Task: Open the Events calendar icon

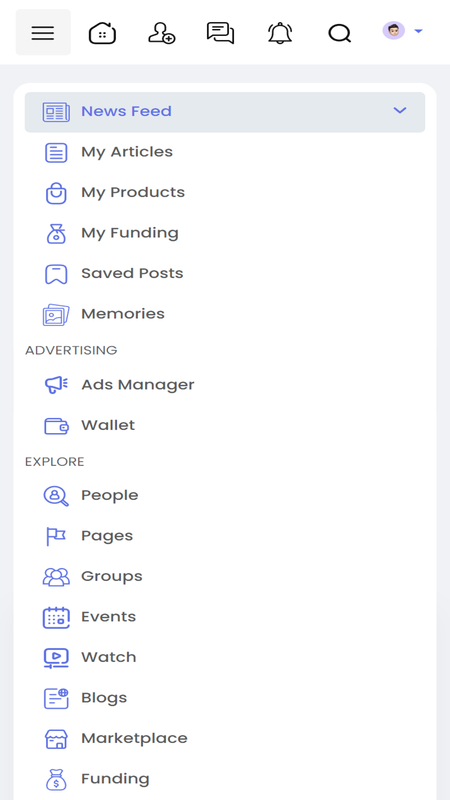Action: 56,617
